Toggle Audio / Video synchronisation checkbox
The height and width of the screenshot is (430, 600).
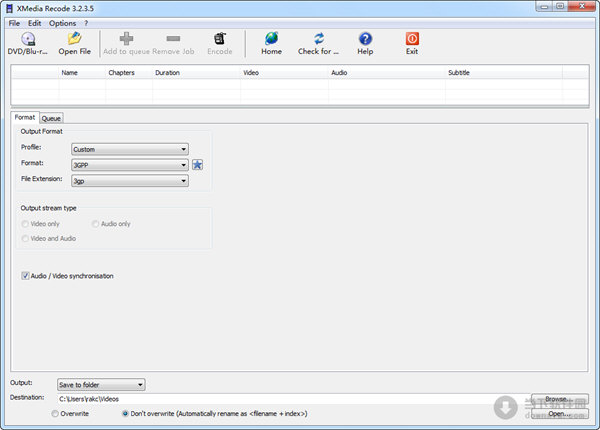tap(25, 276)
